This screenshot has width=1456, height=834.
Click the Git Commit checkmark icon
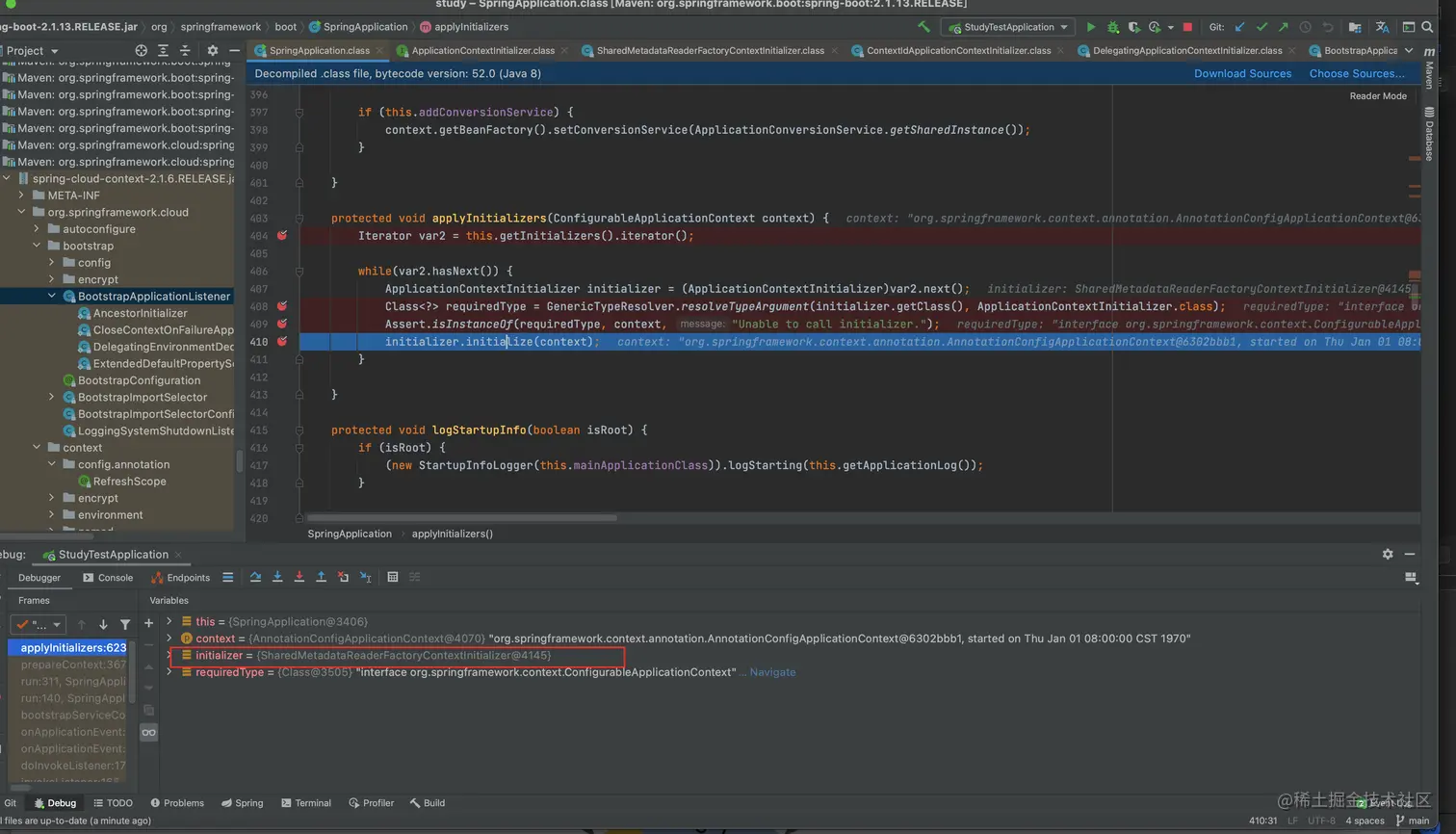pos(1261,27)
